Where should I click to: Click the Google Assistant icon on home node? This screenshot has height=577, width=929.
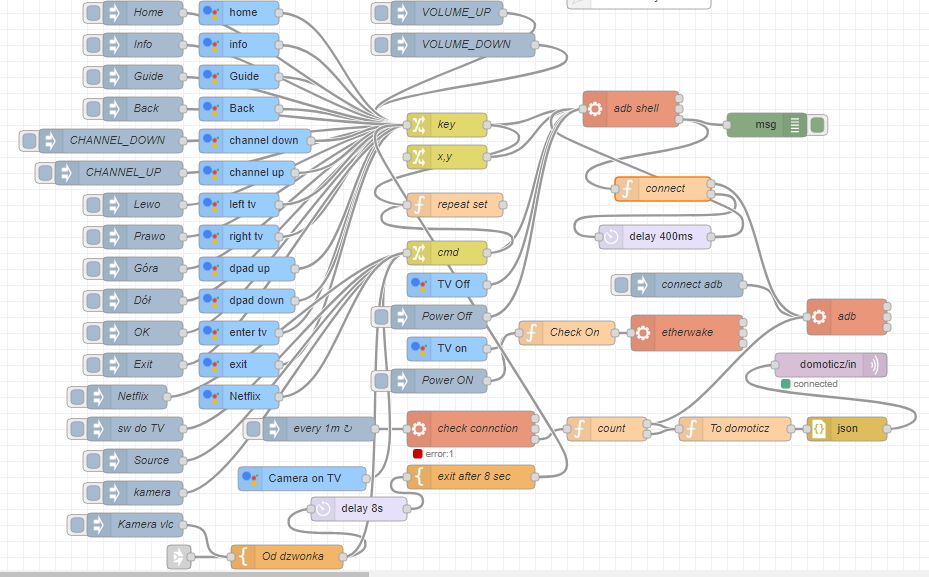(x=211, y=13)
